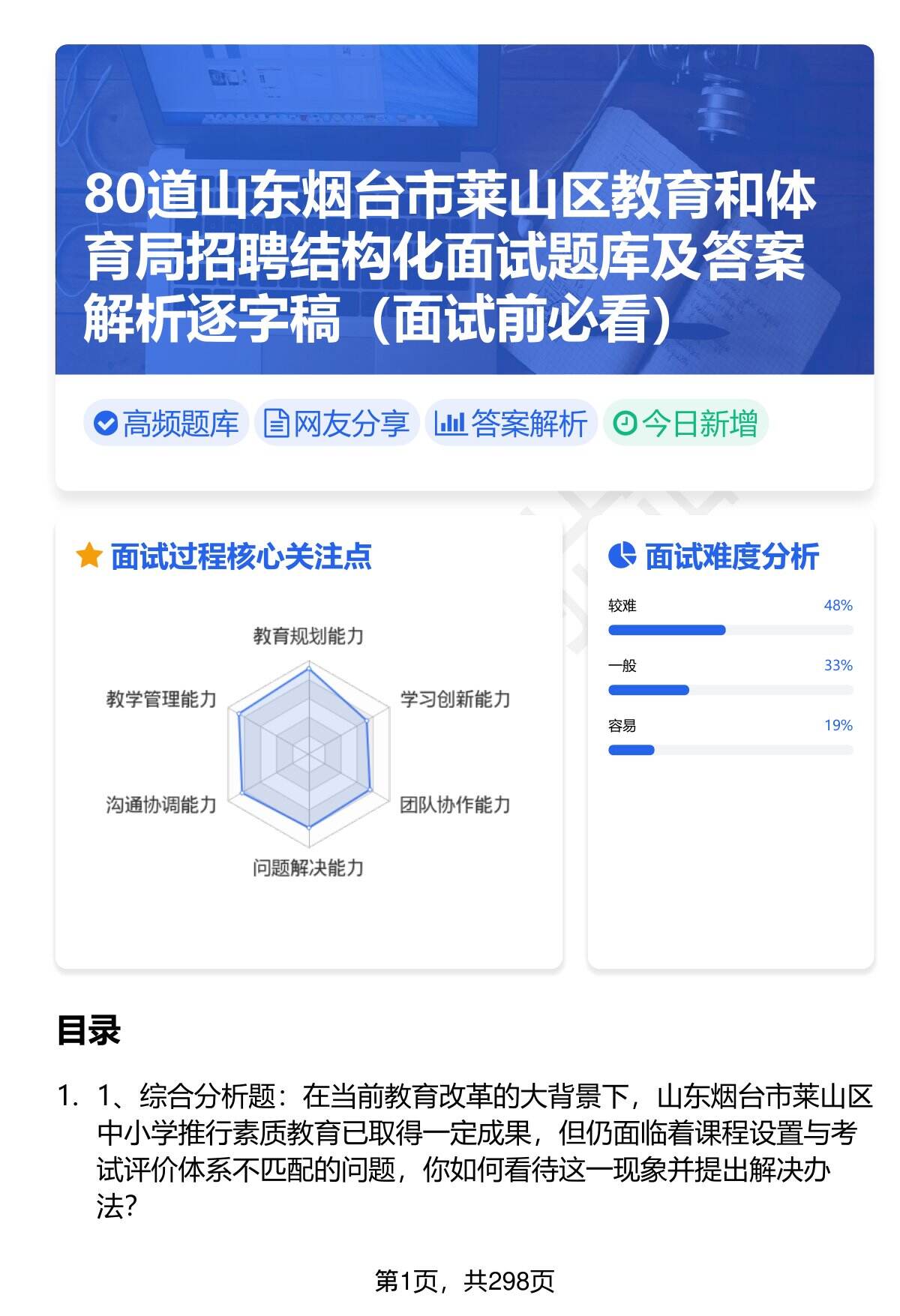Click the center of the radar chart

308,751
